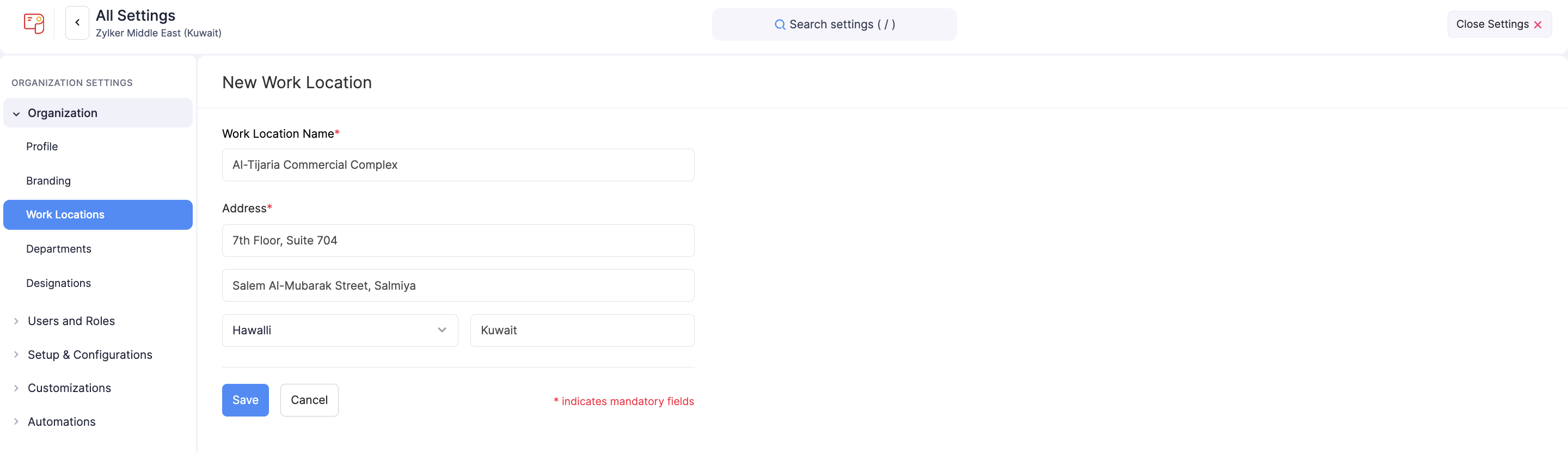The image size is (1568, 453).
Task: Click the search magnifier icon
Action: tap(779, 25)
